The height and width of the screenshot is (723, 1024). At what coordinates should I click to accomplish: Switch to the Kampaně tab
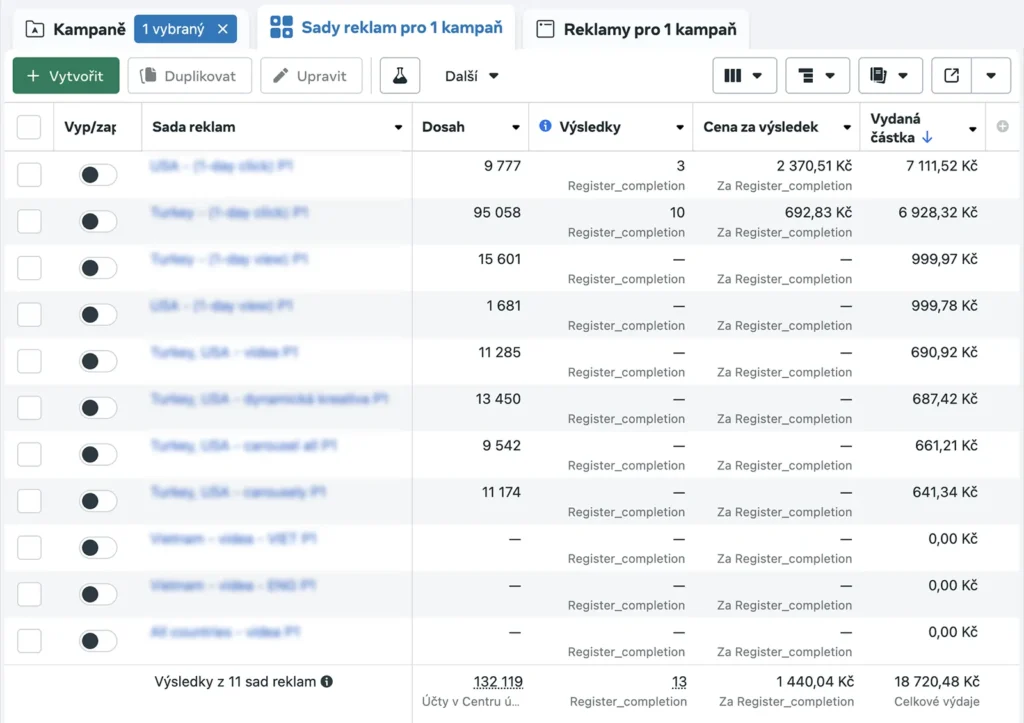[x=76, y=29]
